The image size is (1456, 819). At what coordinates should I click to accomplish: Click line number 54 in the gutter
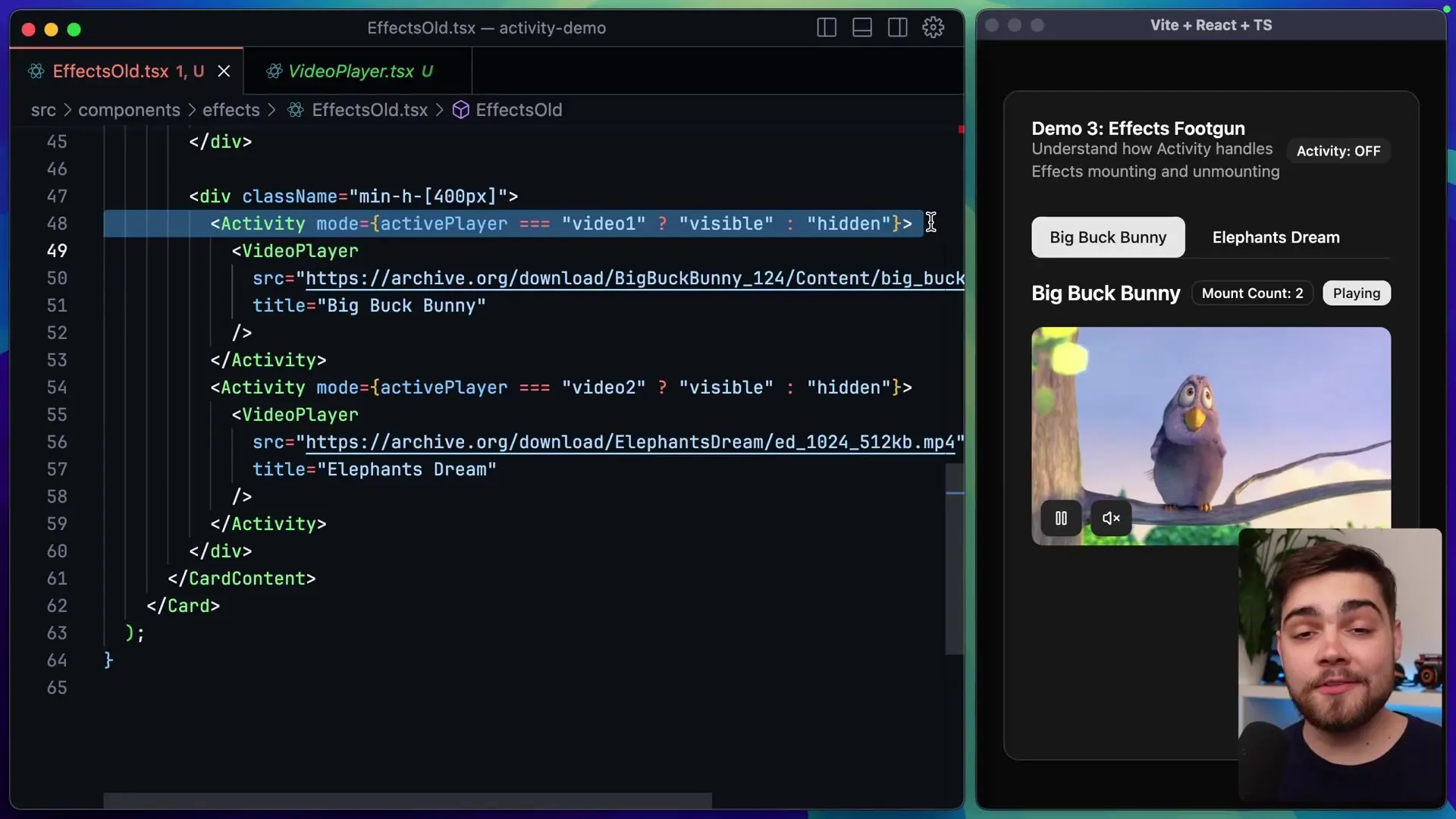[57, 388]
